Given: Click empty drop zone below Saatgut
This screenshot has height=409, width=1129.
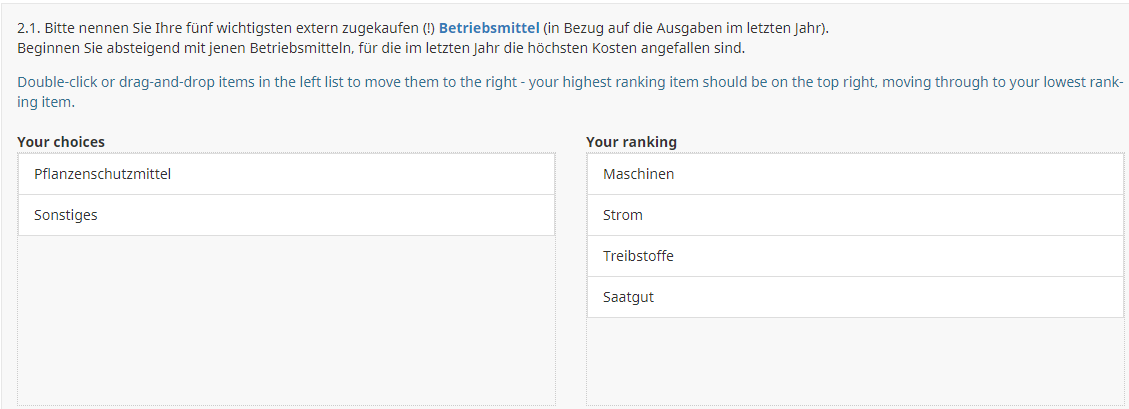Looking at the screenshot, I should tap(855, 360).
